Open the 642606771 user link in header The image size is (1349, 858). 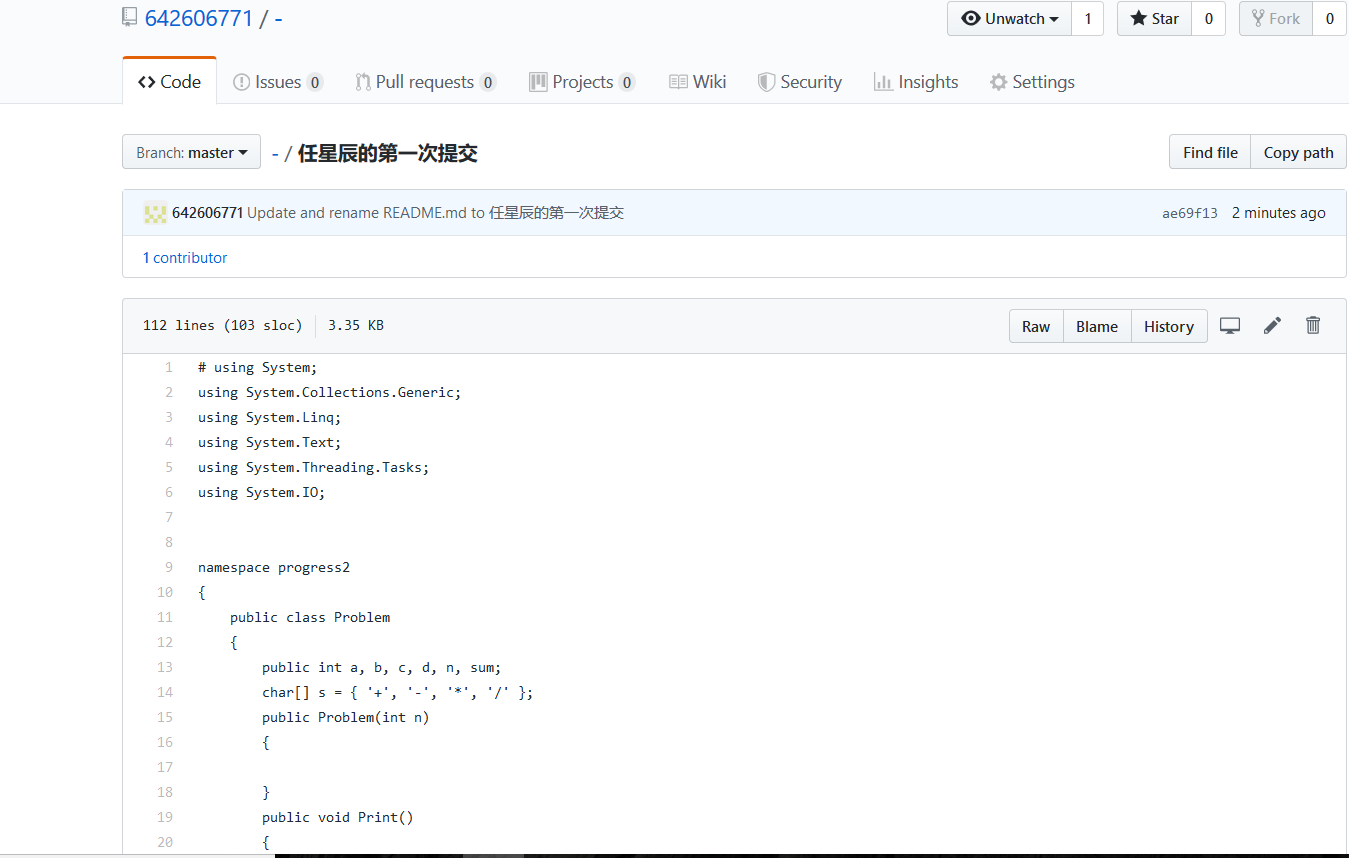[199, 18]
